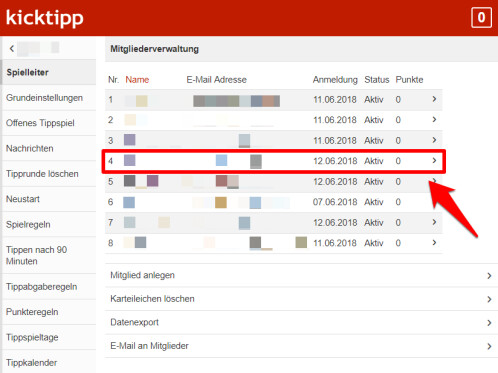Open Offenes Tippspiel settings
Screen dimensions: 498x373
click(49, 123)
